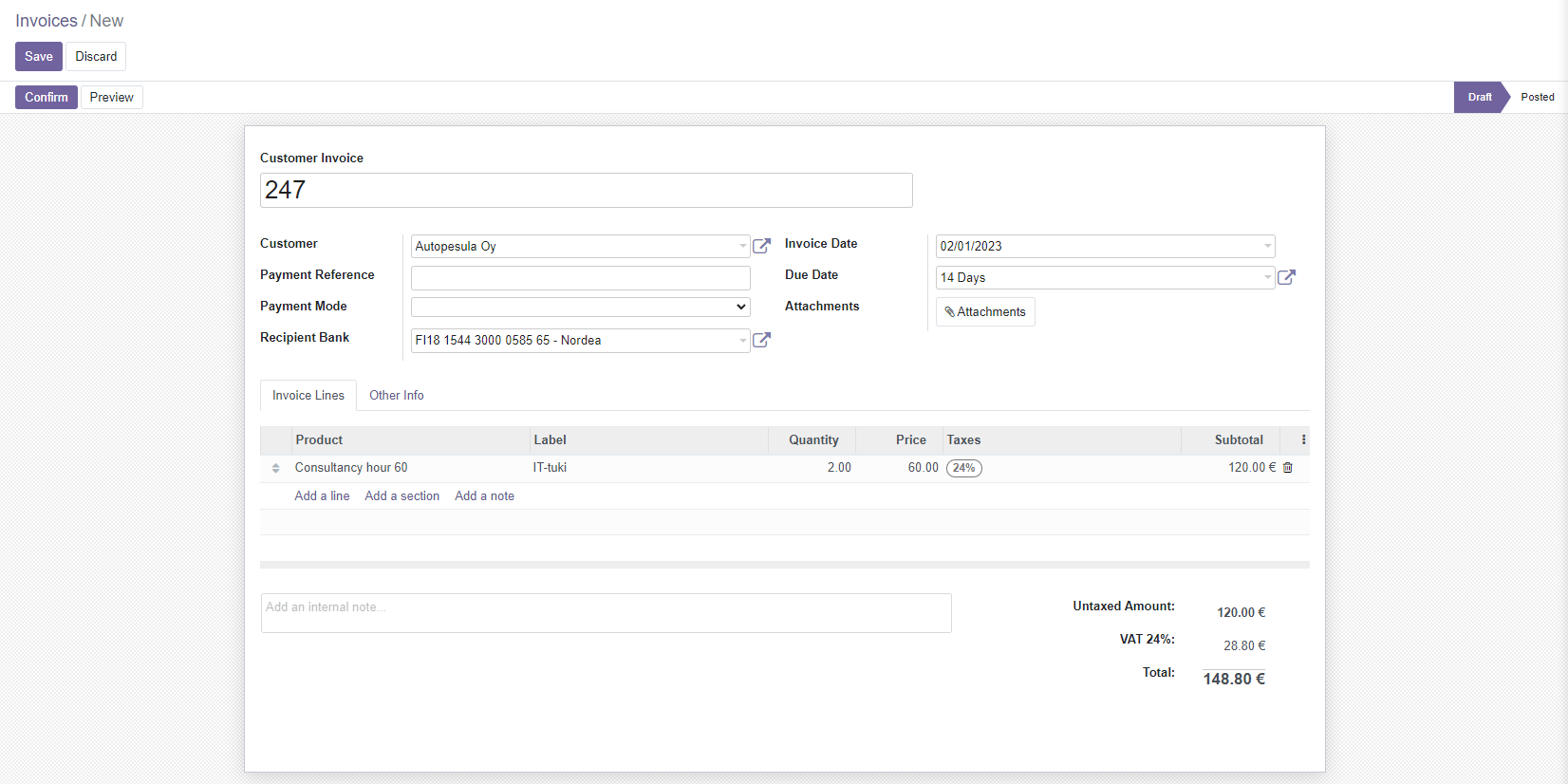Go to Invoices breadcrumb
The width and height of the screenshot is (1568, 784).
tap(47, 21)
